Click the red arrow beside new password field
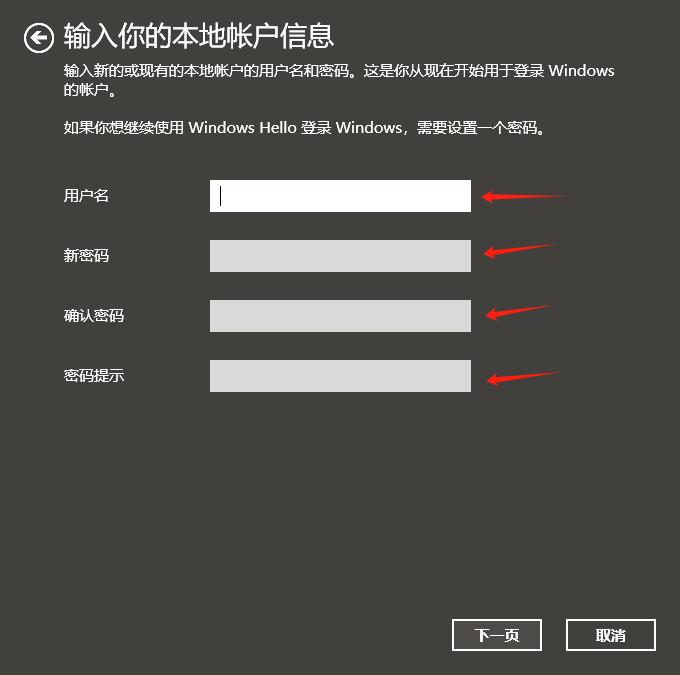The height and width of the screenshot is (675, 680). [x=519, y=251]
